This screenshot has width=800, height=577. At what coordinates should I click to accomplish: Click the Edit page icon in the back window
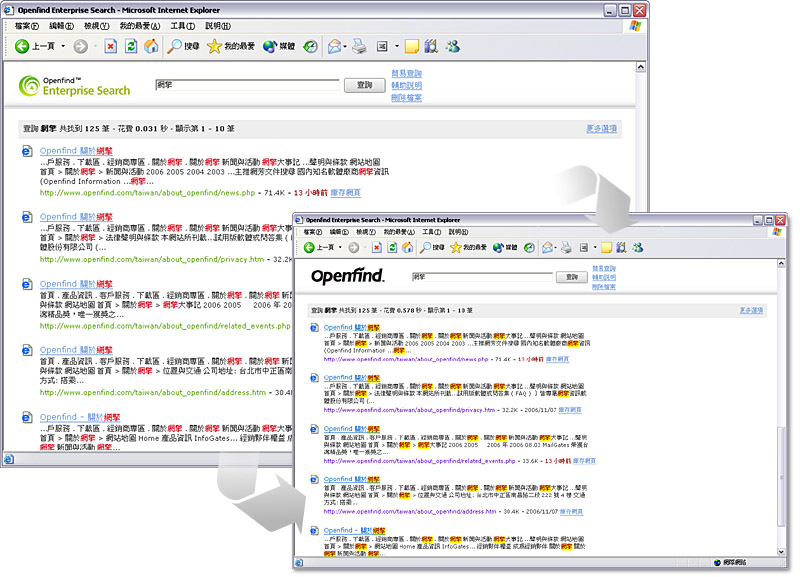pos(382,46)
